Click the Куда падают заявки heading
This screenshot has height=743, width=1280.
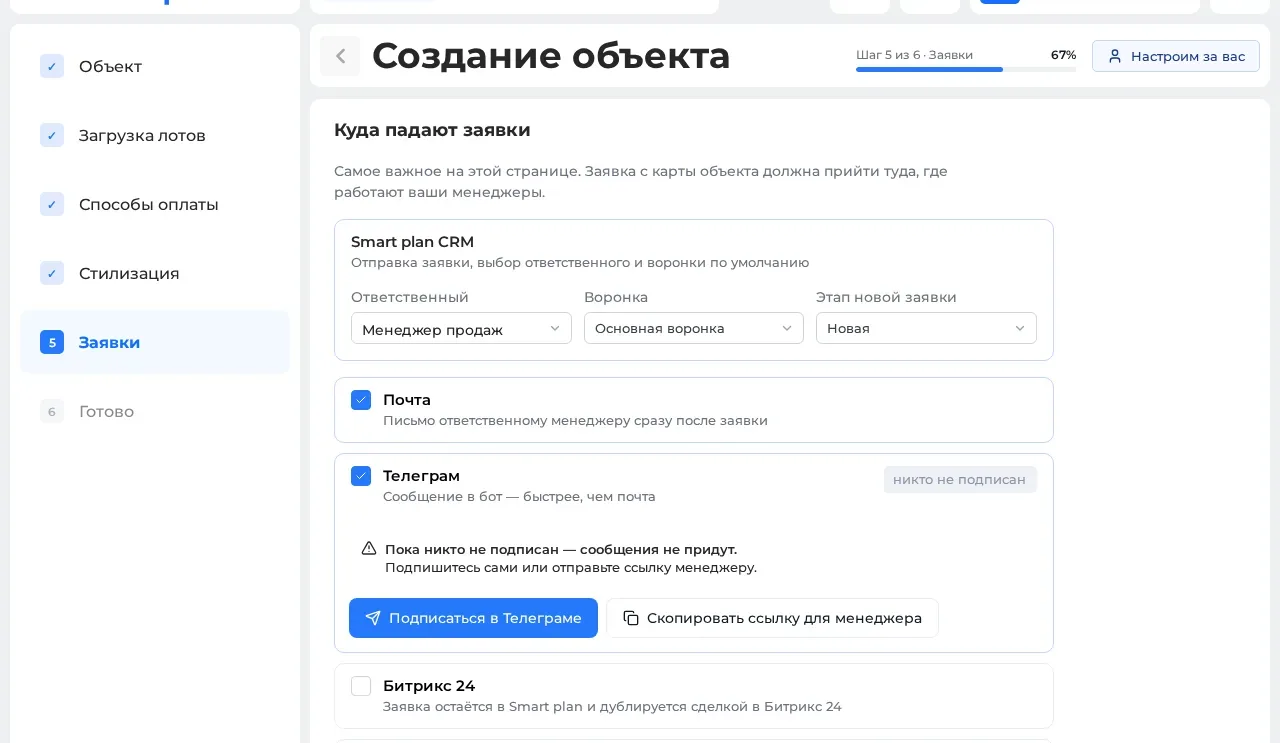pos(432,130)
